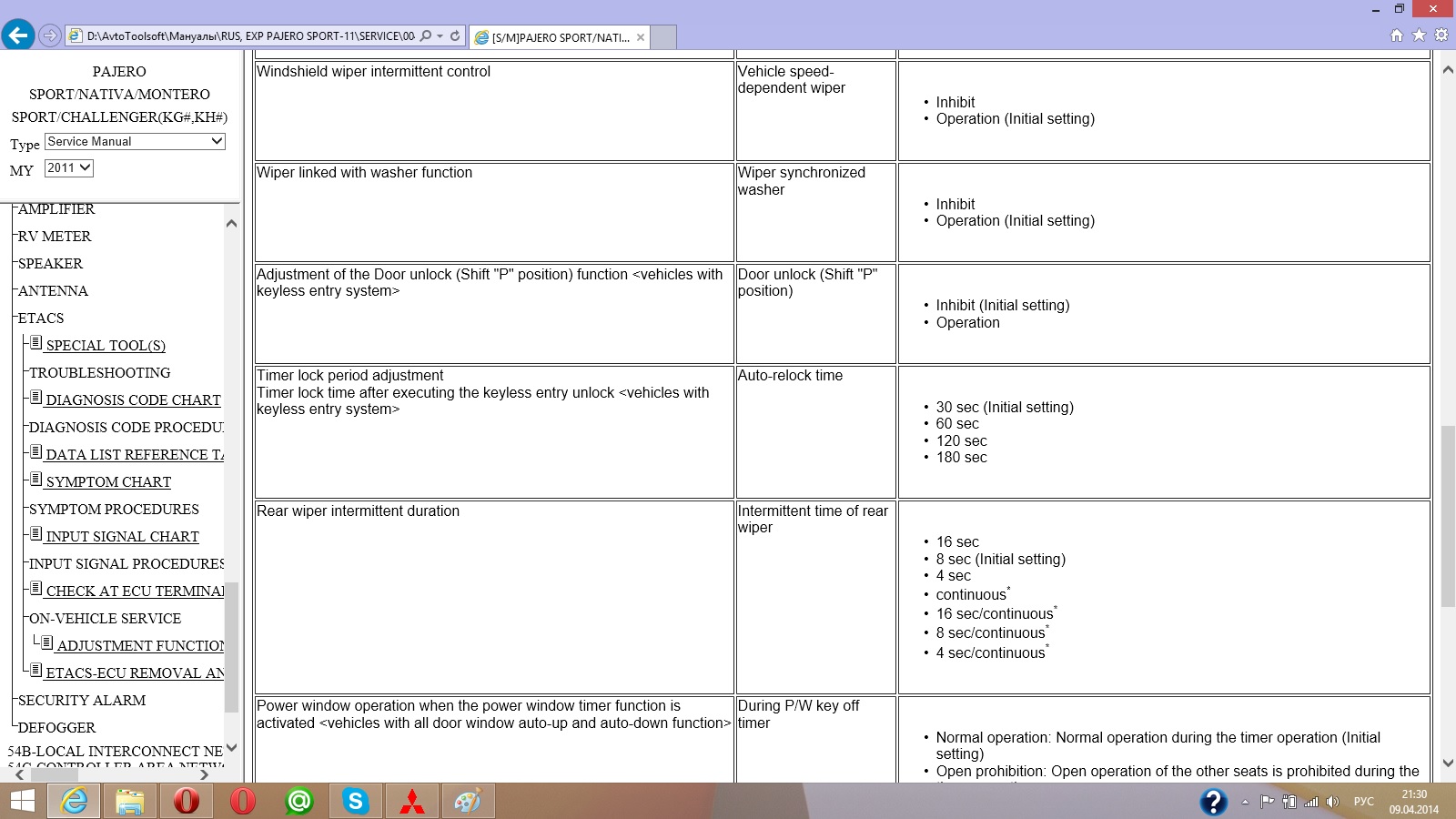Image resolution: width=1456 pixels, height=819 pixels.
Task: Open the MY model year dropdown showing 2011
Action: (69, 168)
